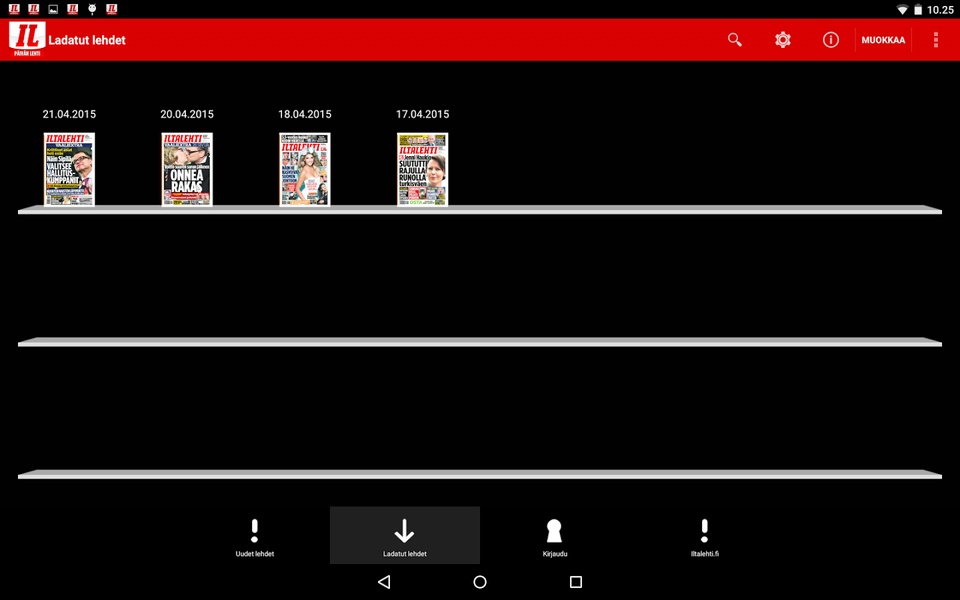
Task: Tap the Iltalehti IL logo in header
Action: pyautogui.click(x=27, y=39)
